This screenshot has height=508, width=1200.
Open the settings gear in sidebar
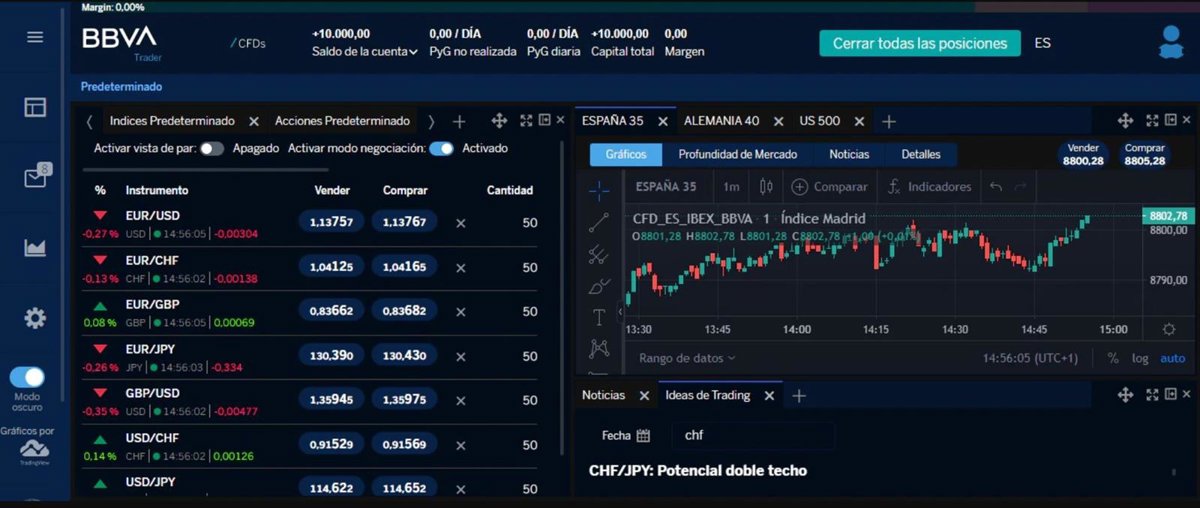(x=35, y=318)
